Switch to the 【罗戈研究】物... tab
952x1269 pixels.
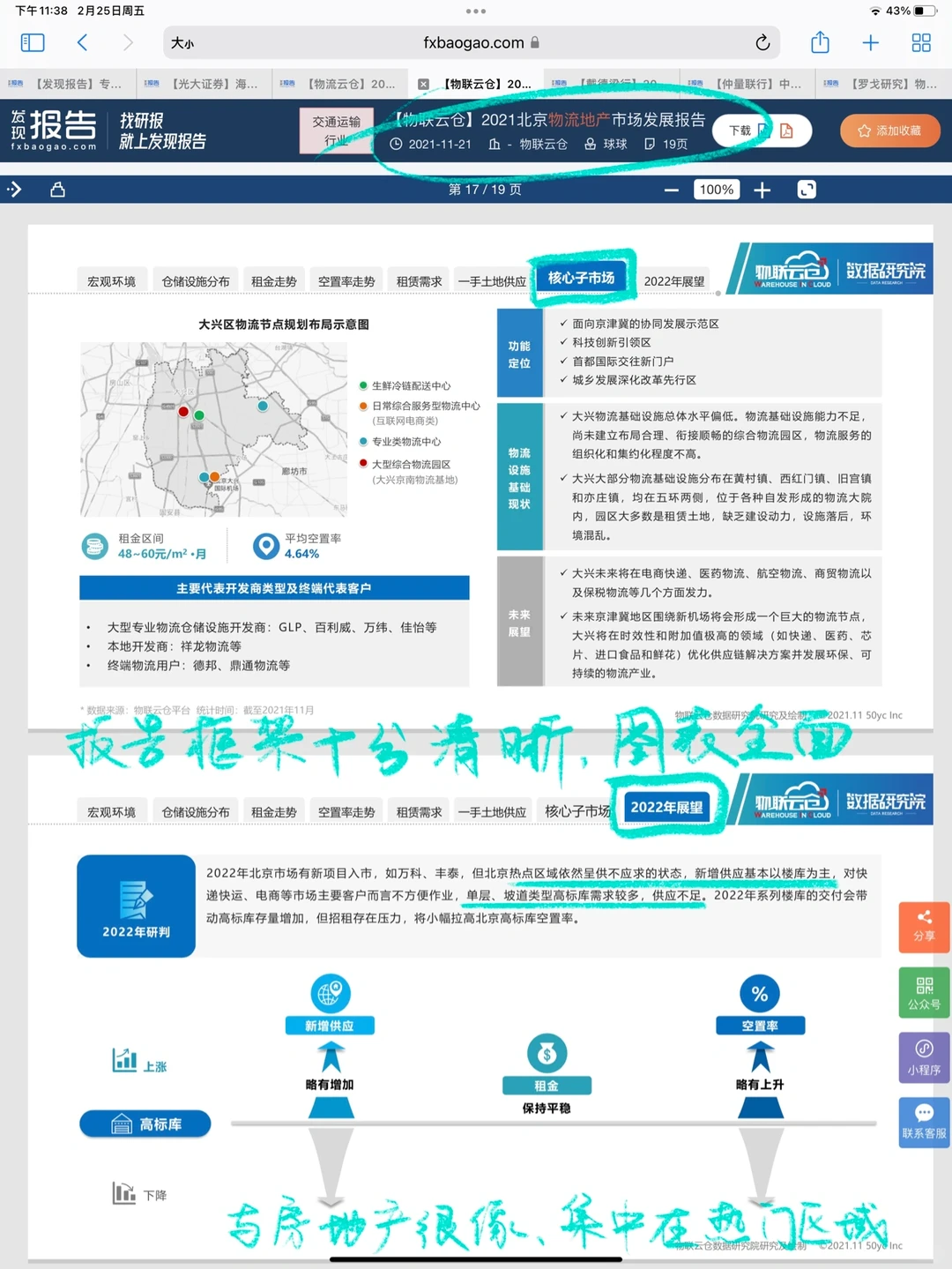pos(883,84)
